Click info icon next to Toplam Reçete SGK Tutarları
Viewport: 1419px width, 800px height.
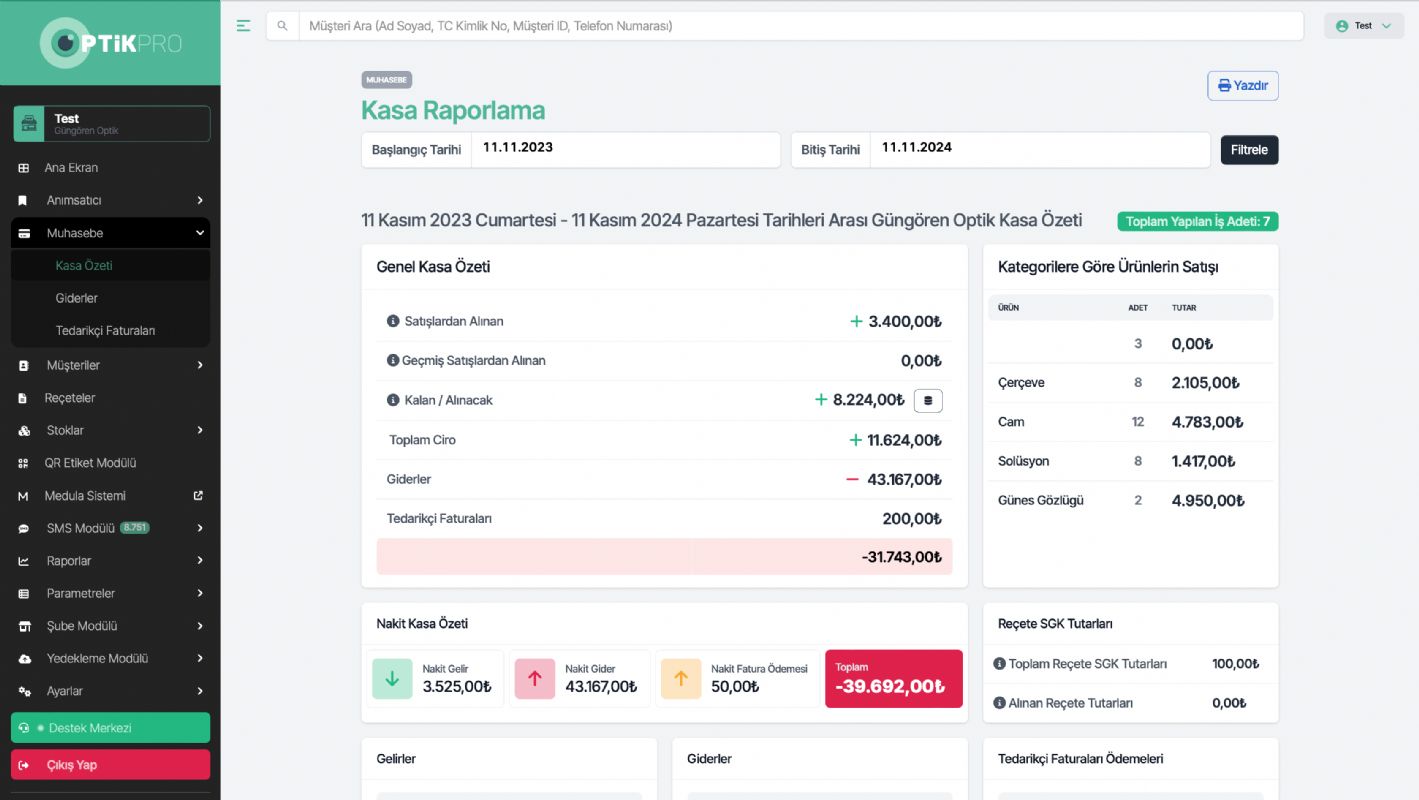[999, 664]
